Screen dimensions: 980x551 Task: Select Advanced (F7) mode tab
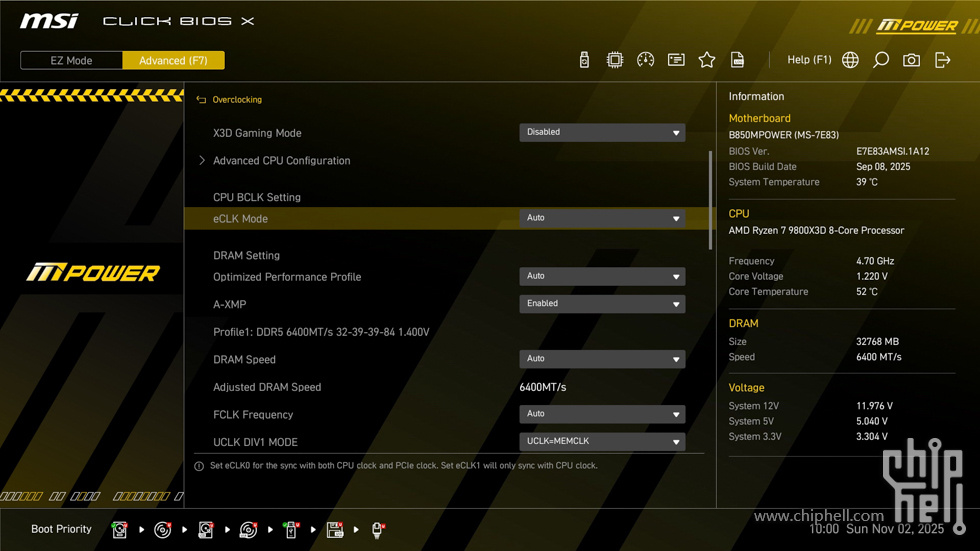[173, 61]
